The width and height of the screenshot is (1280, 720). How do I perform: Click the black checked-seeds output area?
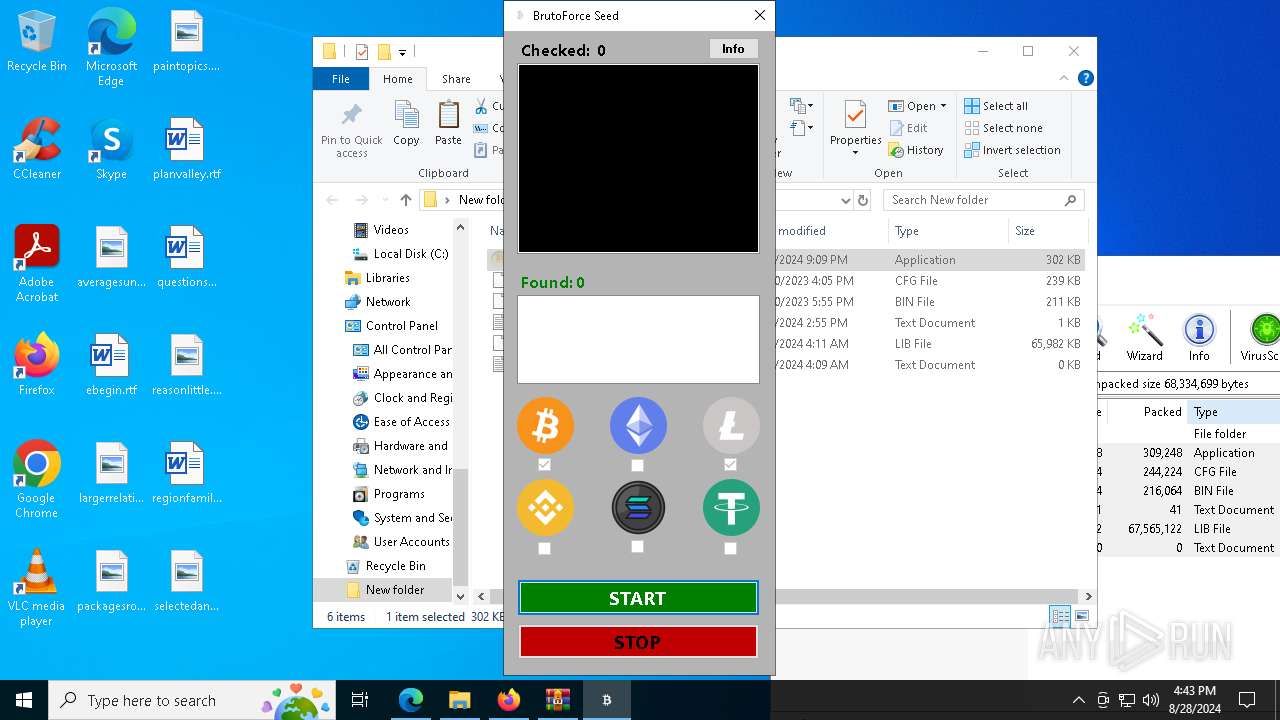[638, 159]
